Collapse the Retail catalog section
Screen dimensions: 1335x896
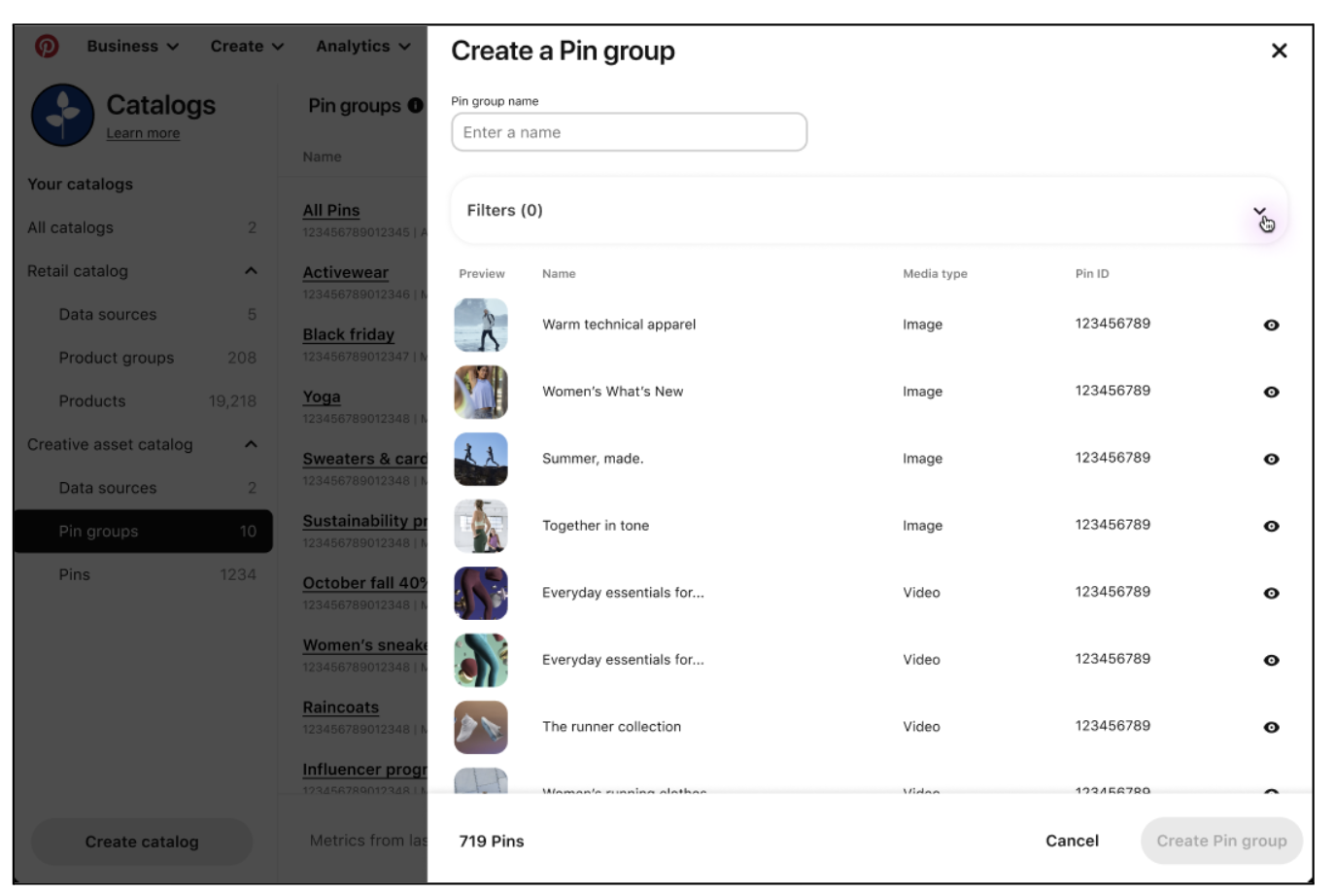tap(251, 271)
